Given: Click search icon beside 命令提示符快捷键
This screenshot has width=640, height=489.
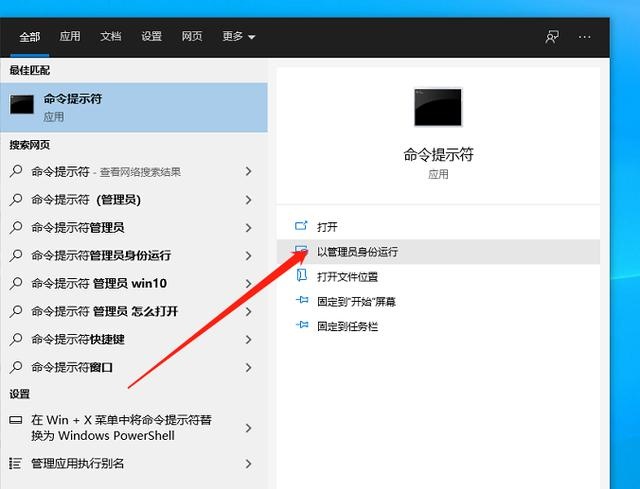Looking at the screenshot, I should pos(16,339).
